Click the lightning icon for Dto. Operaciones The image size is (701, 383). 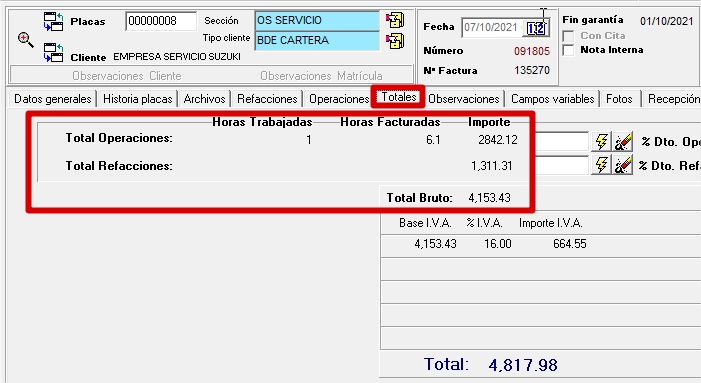(601, 142)
